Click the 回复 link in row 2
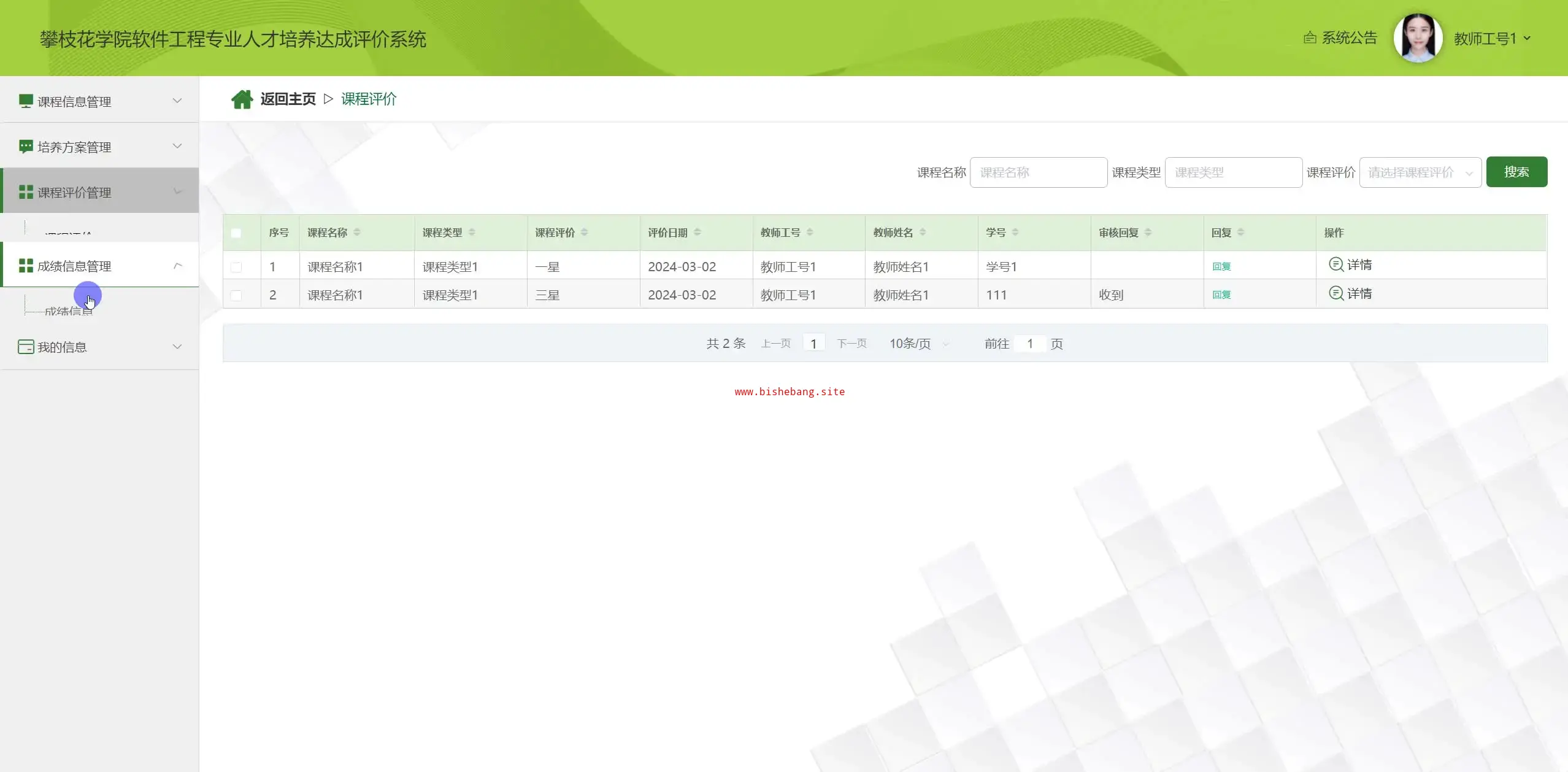 coord(1221,295)
